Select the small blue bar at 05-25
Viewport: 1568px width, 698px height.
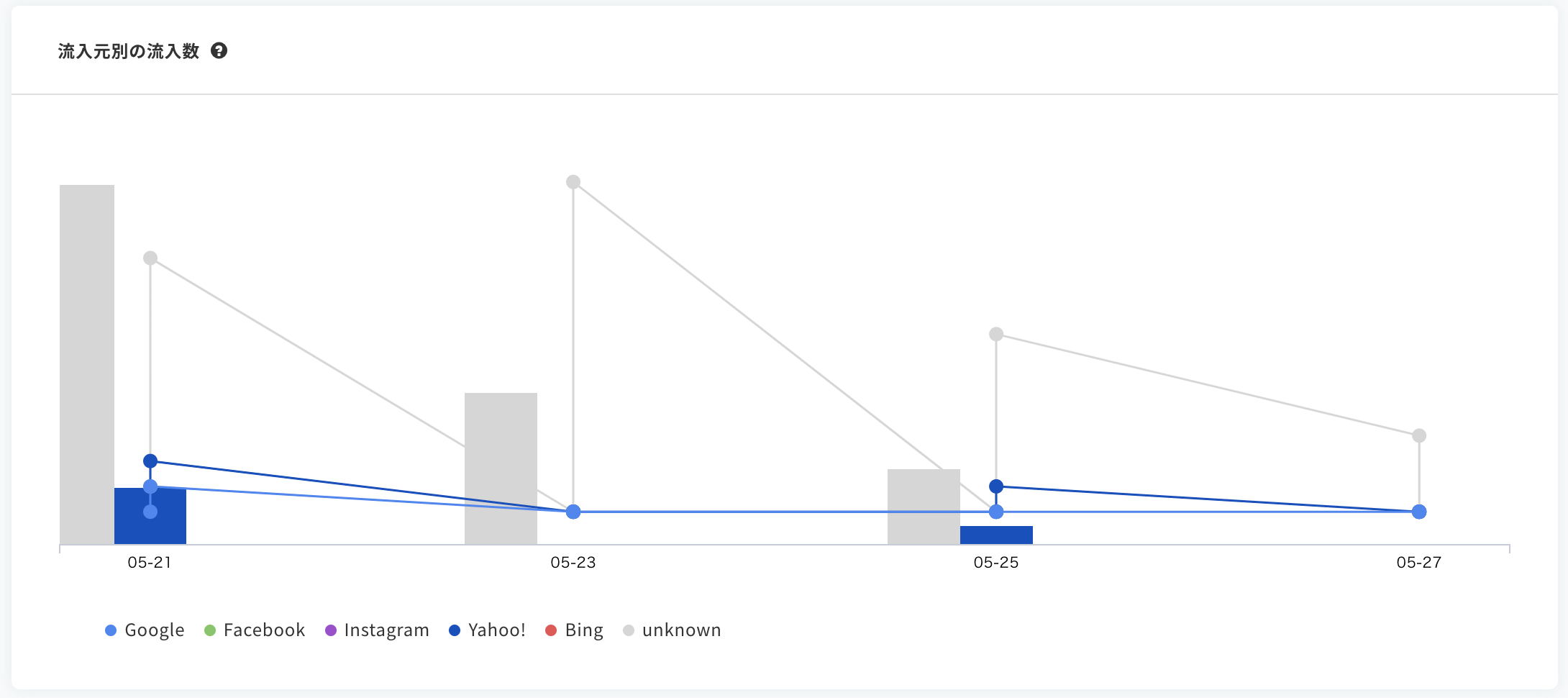[x=996, y=535]
